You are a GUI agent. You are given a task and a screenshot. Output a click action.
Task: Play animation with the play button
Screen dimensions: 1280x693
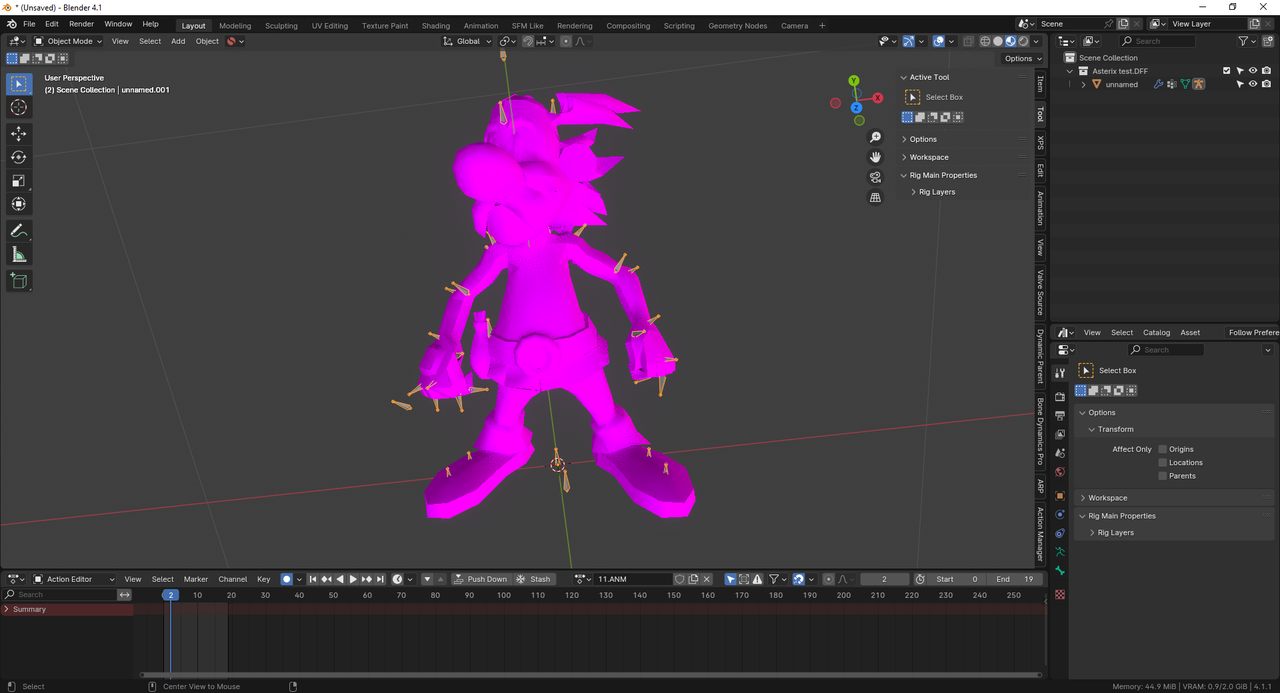(x=353, y=579)
